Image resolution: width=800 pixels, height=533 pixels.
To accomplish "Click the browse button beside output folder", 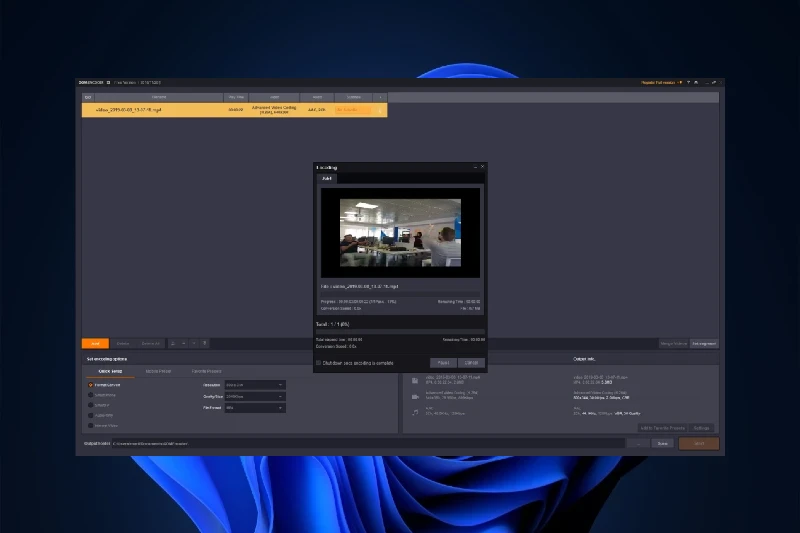I will coord(638,443).
